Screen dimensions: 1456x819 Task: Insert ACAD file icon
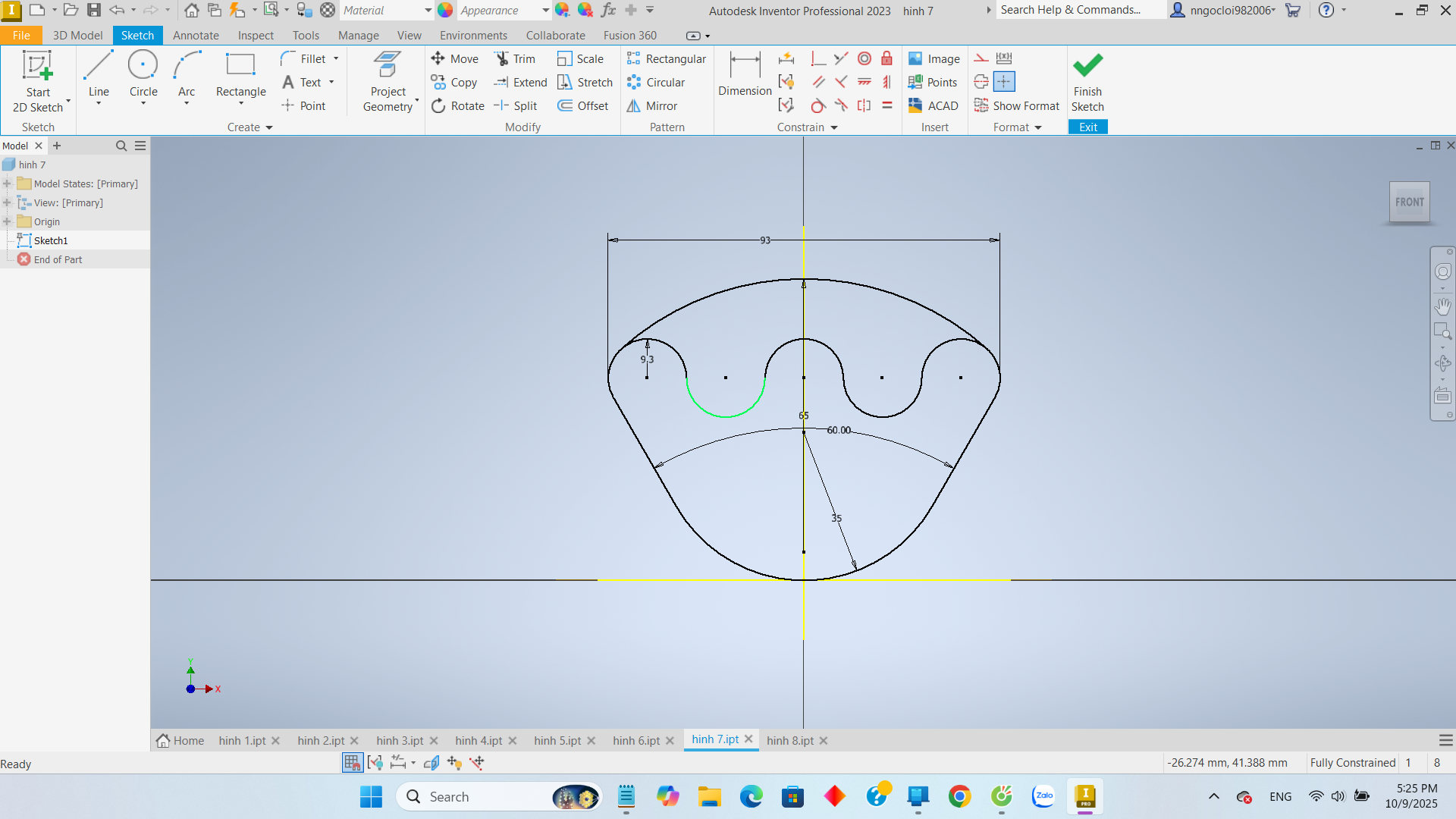tap(934, 106)
